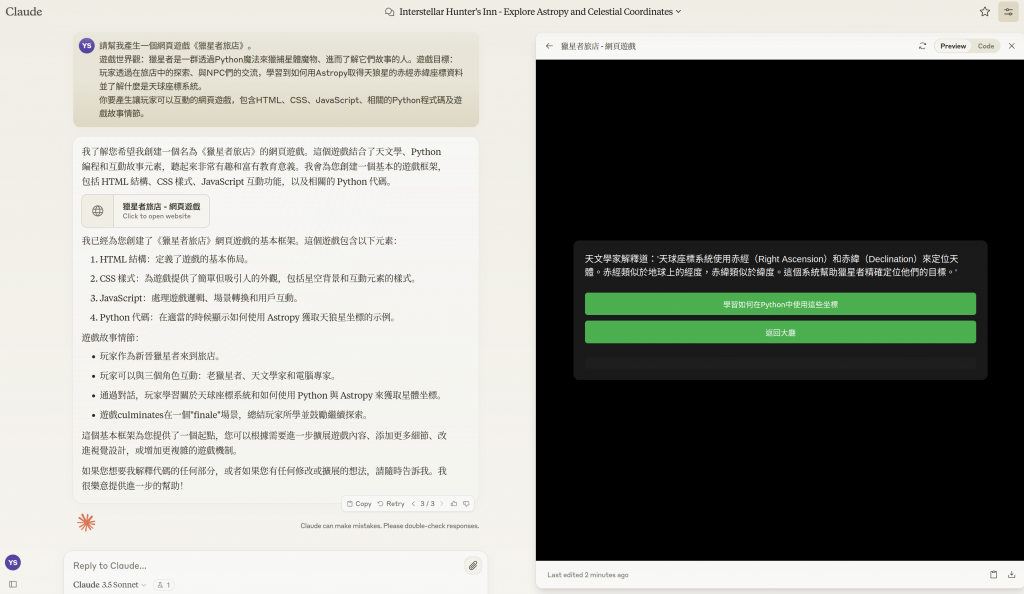Click the YS avatar on the user message
This screenshot has width=1024, height=594.
click(x=86, y=46)
